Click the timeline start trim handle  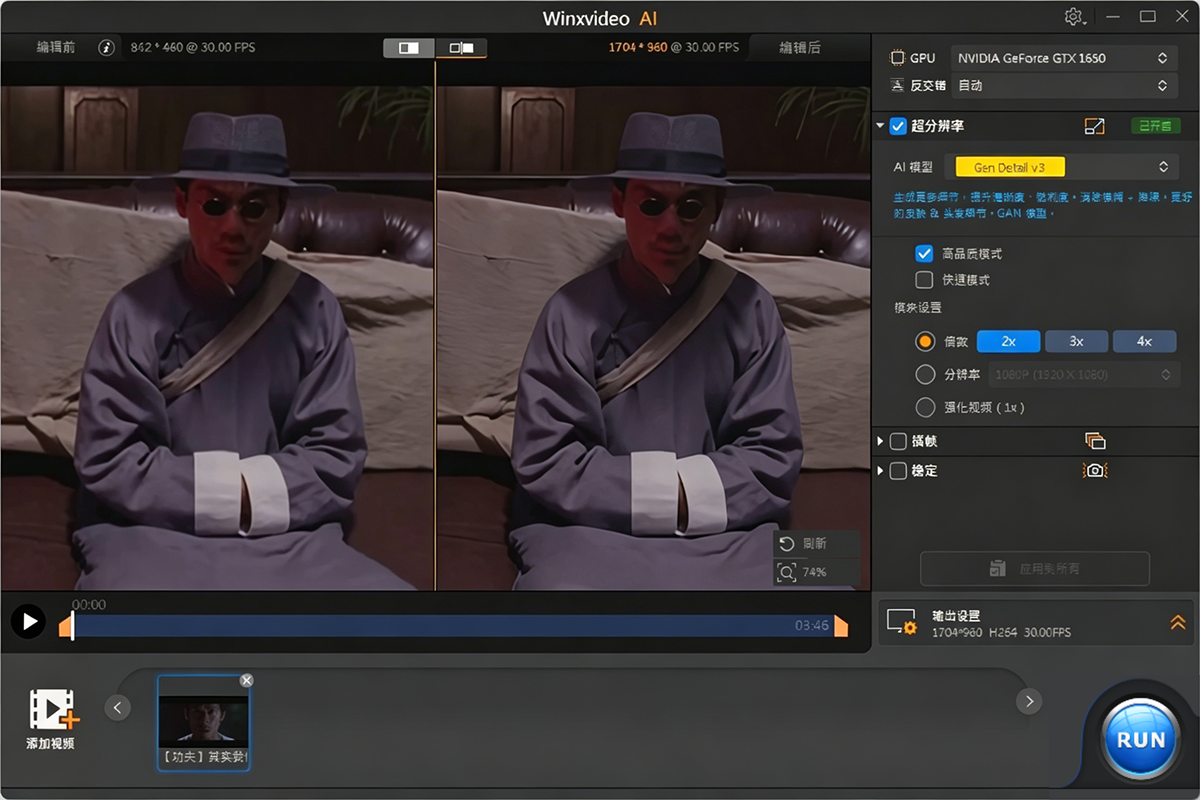click(x=66, y=626)
